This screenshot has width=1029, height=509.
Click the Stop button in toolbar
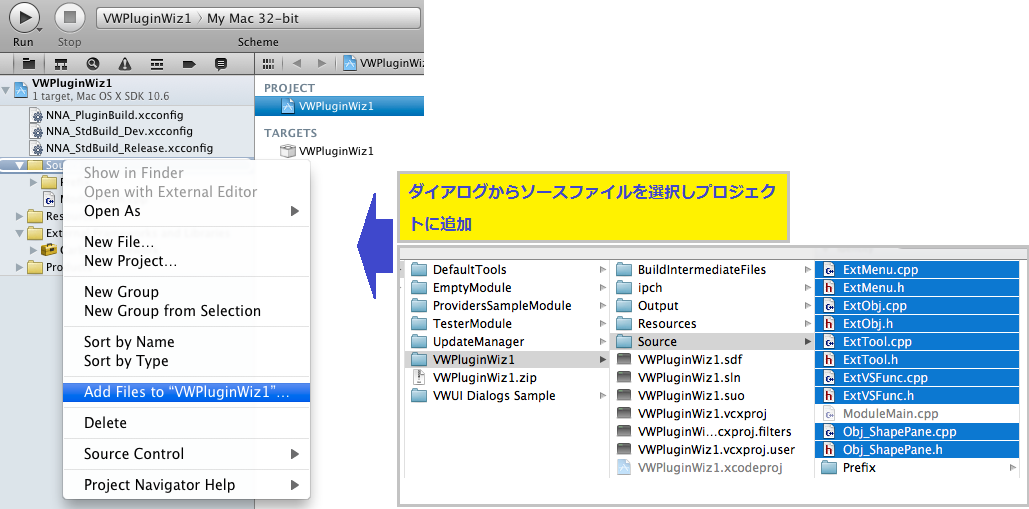click(70, 18)
